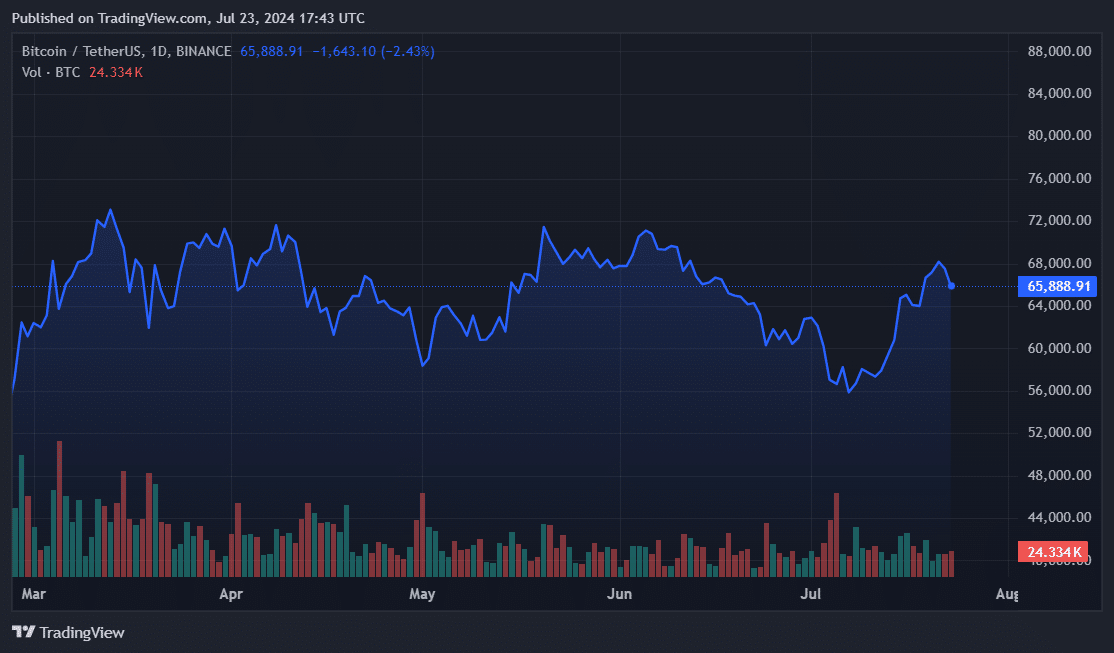Click the Vol · BTC indicator legend
1114x653 pixels.
51,72
